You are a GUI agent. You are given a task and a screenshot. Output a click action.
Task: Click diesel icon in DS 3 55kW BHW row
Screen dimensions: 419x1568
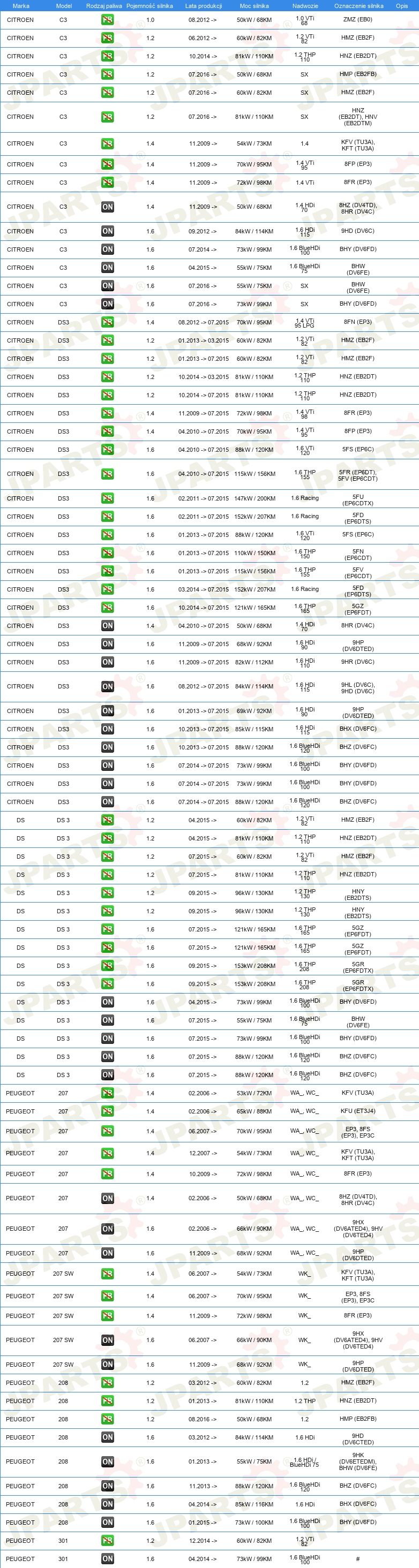pos(107,1020)
